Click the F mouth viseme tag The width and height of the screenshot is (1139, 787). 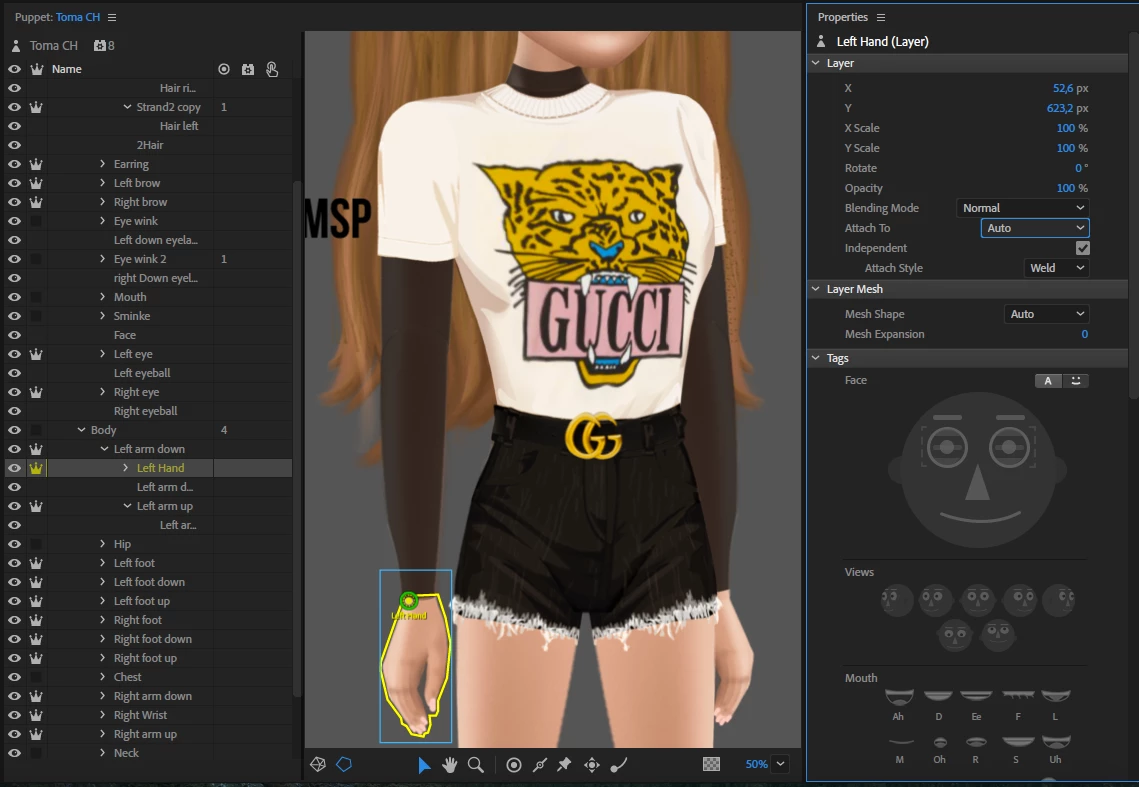pyautogui.click(x=1018, y=695)
